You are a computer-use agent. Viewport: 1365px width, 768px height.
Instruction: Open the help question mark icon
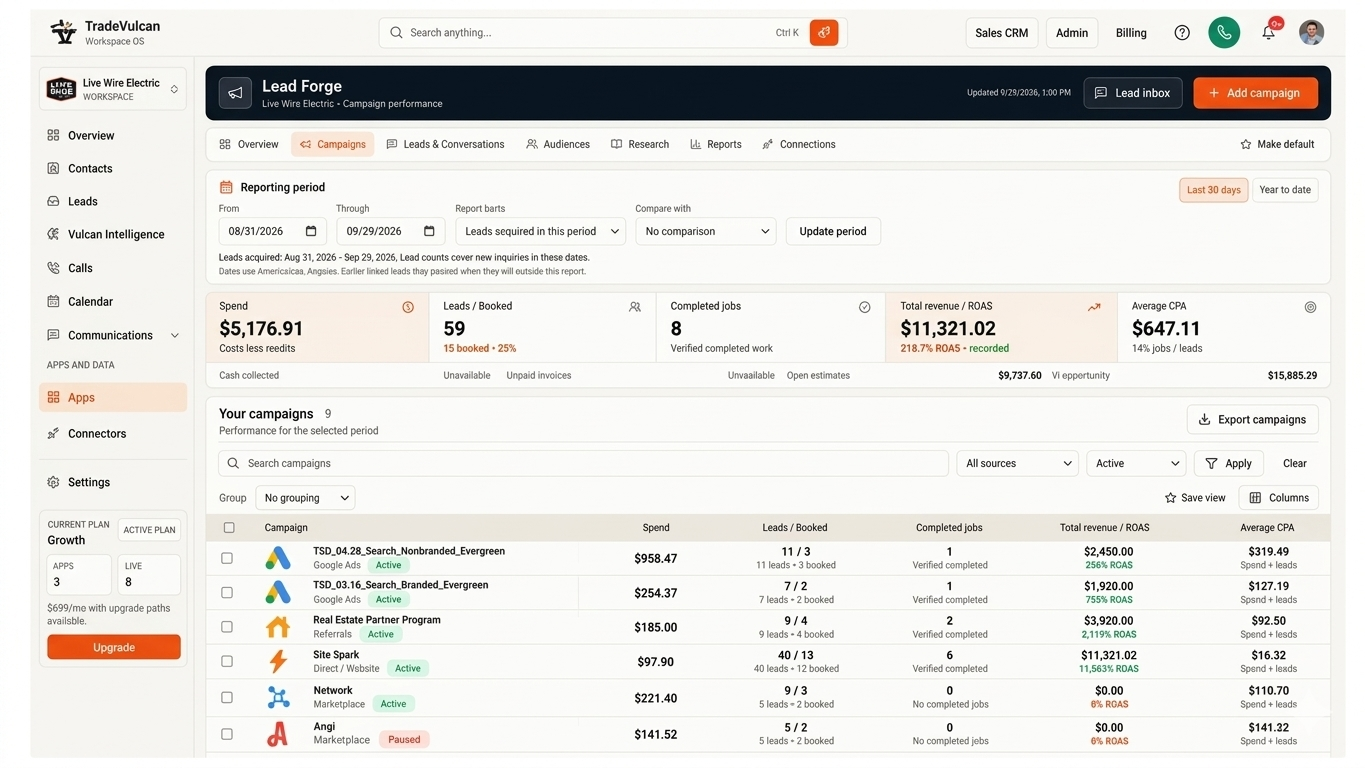[1182, 33]
